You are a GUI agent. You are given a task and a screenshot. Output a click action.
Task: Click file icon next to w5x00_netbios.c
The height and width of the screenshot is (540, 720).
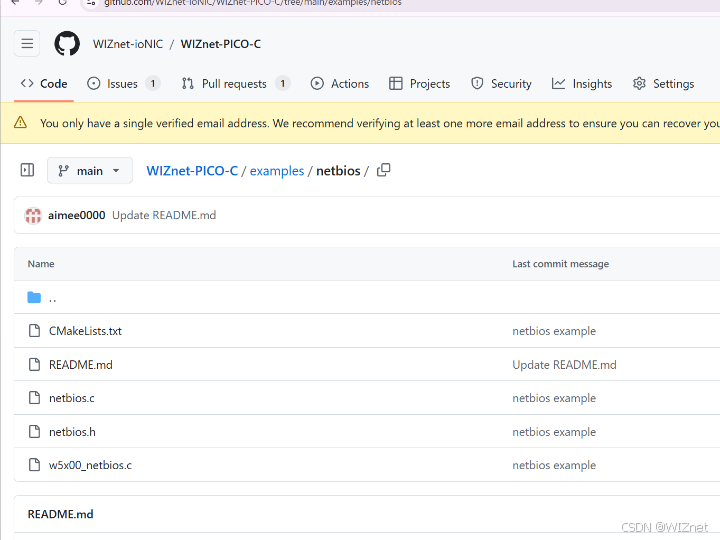point(34,465)
